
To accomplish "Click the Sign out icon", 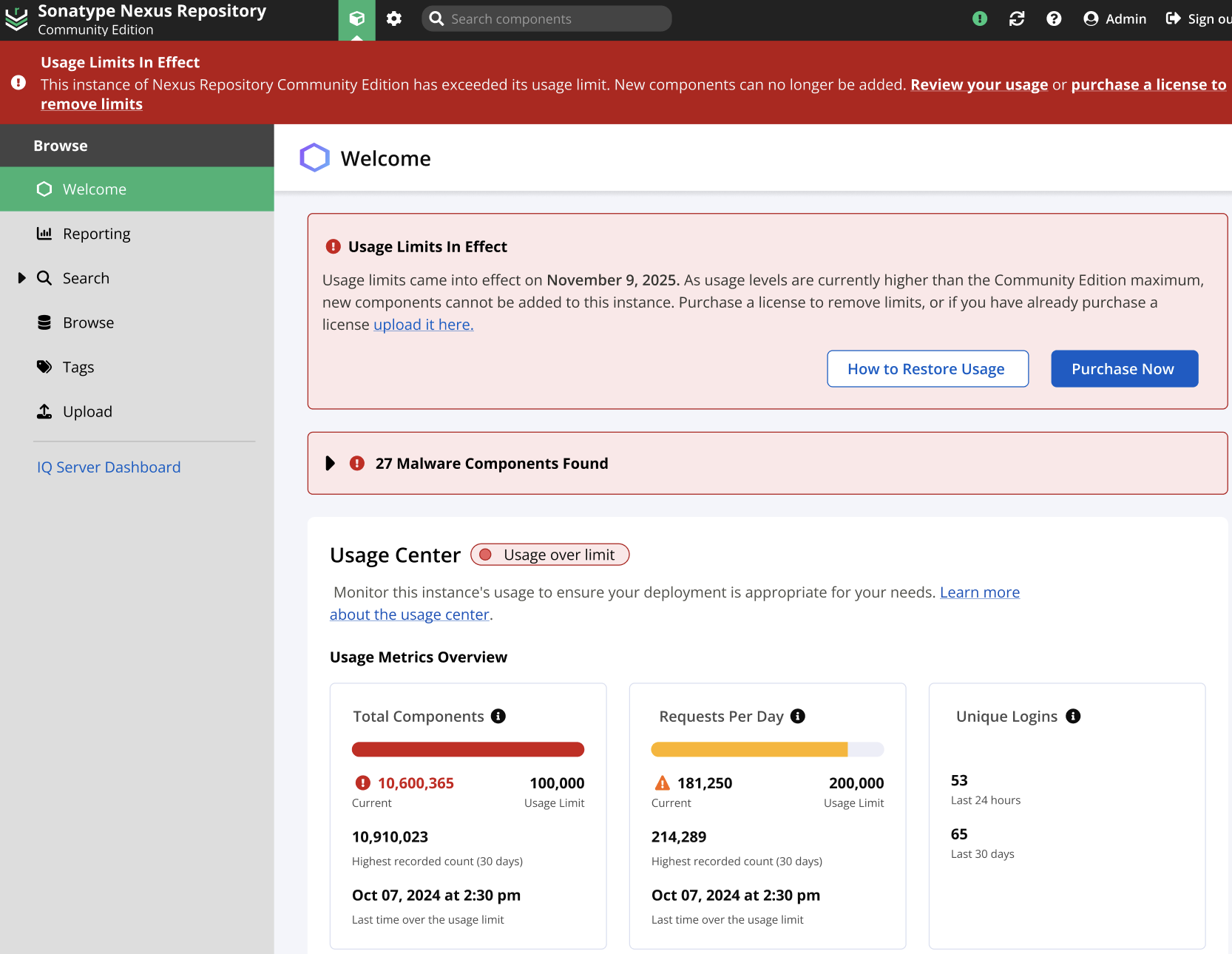I will 1174,18.
